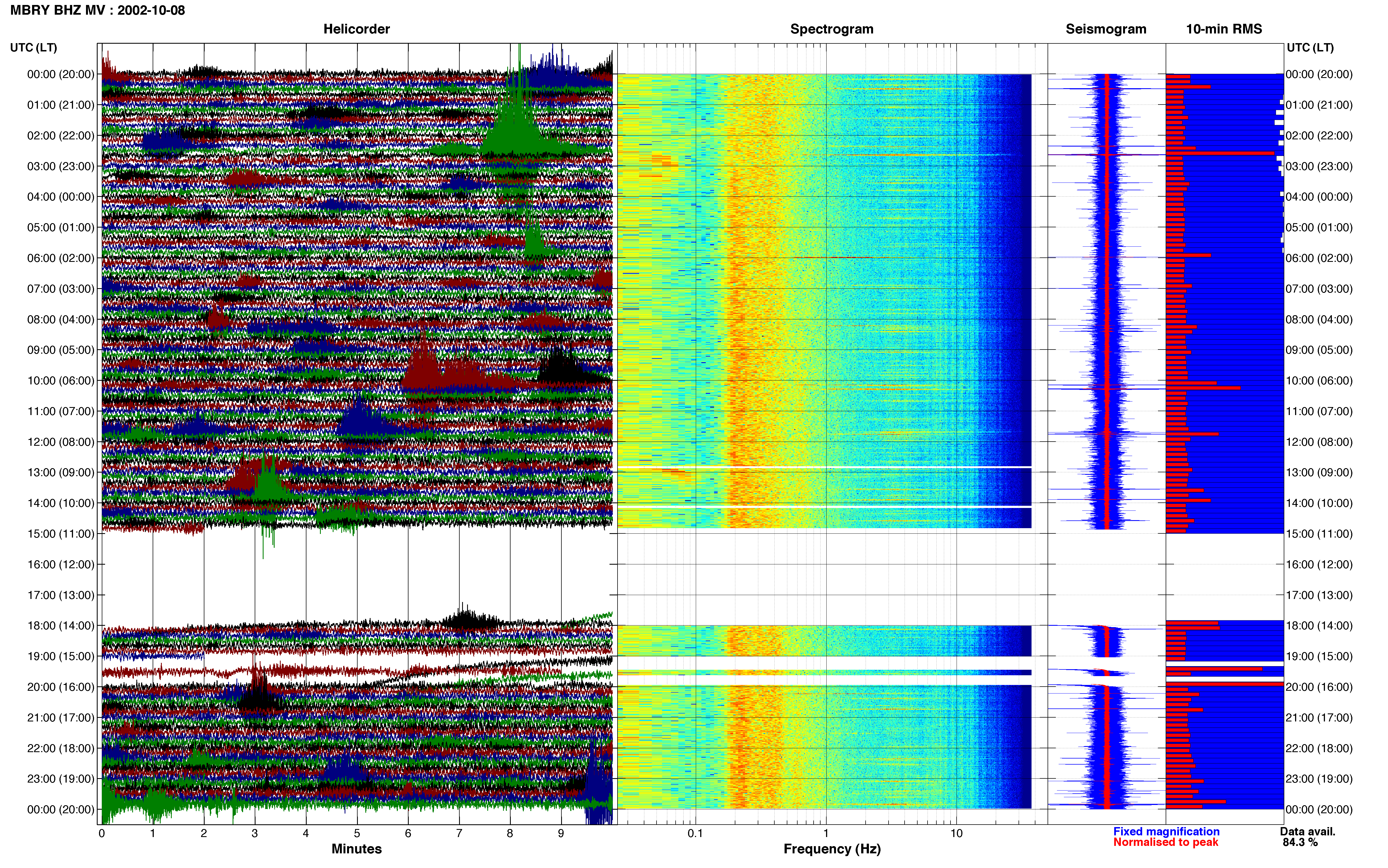Click 06:00 (02:00) on the Helicorder time axis
The height and width of the screenshot is (868, 1388).
tap(61, 258)
